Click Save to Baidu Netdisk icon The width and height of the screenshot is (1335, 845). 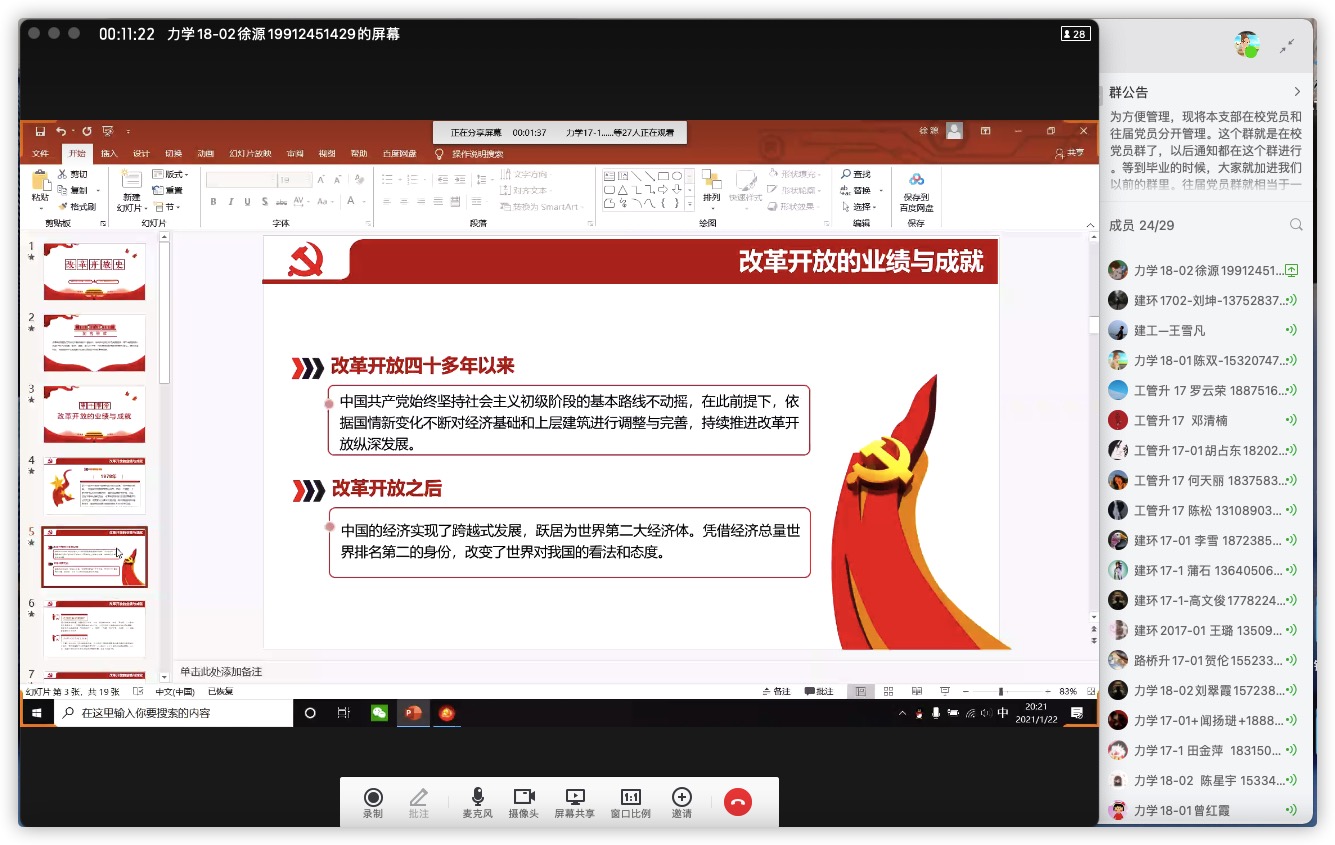pos(916,190)
